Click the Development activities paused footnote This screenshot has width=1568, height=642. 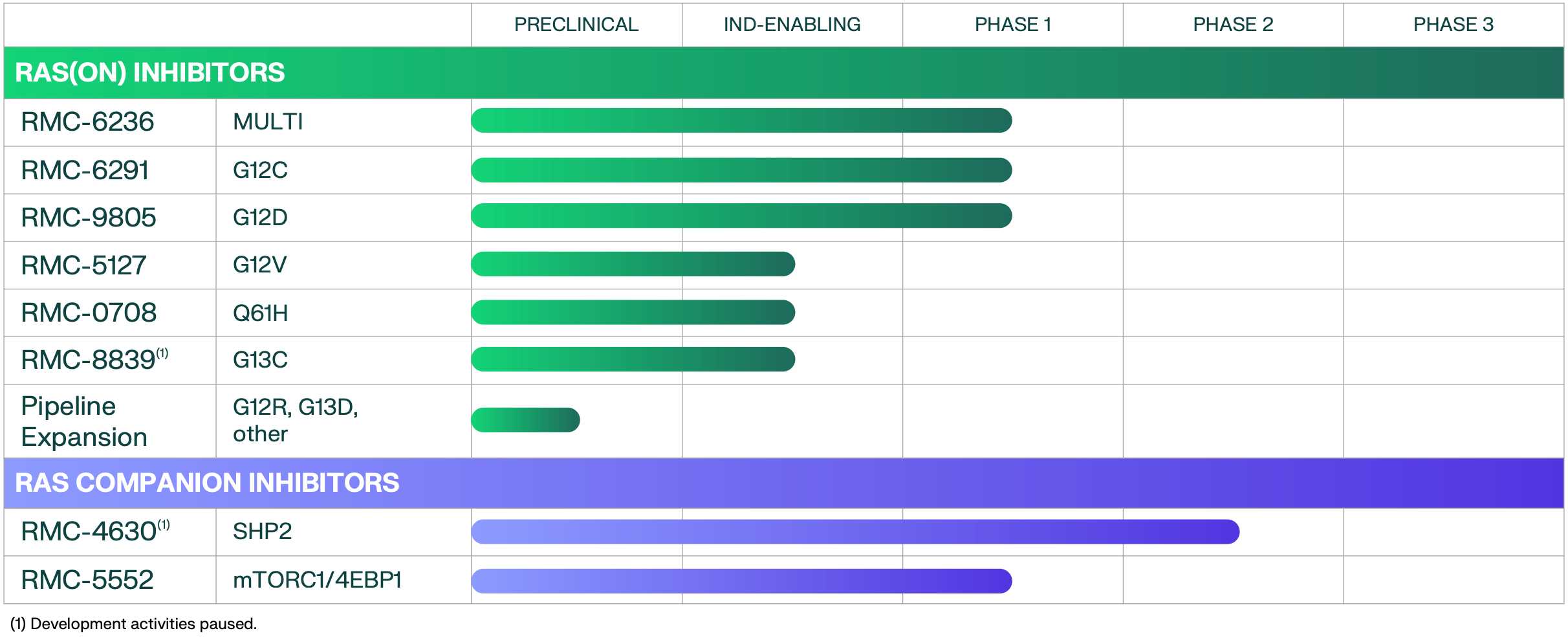133,624
